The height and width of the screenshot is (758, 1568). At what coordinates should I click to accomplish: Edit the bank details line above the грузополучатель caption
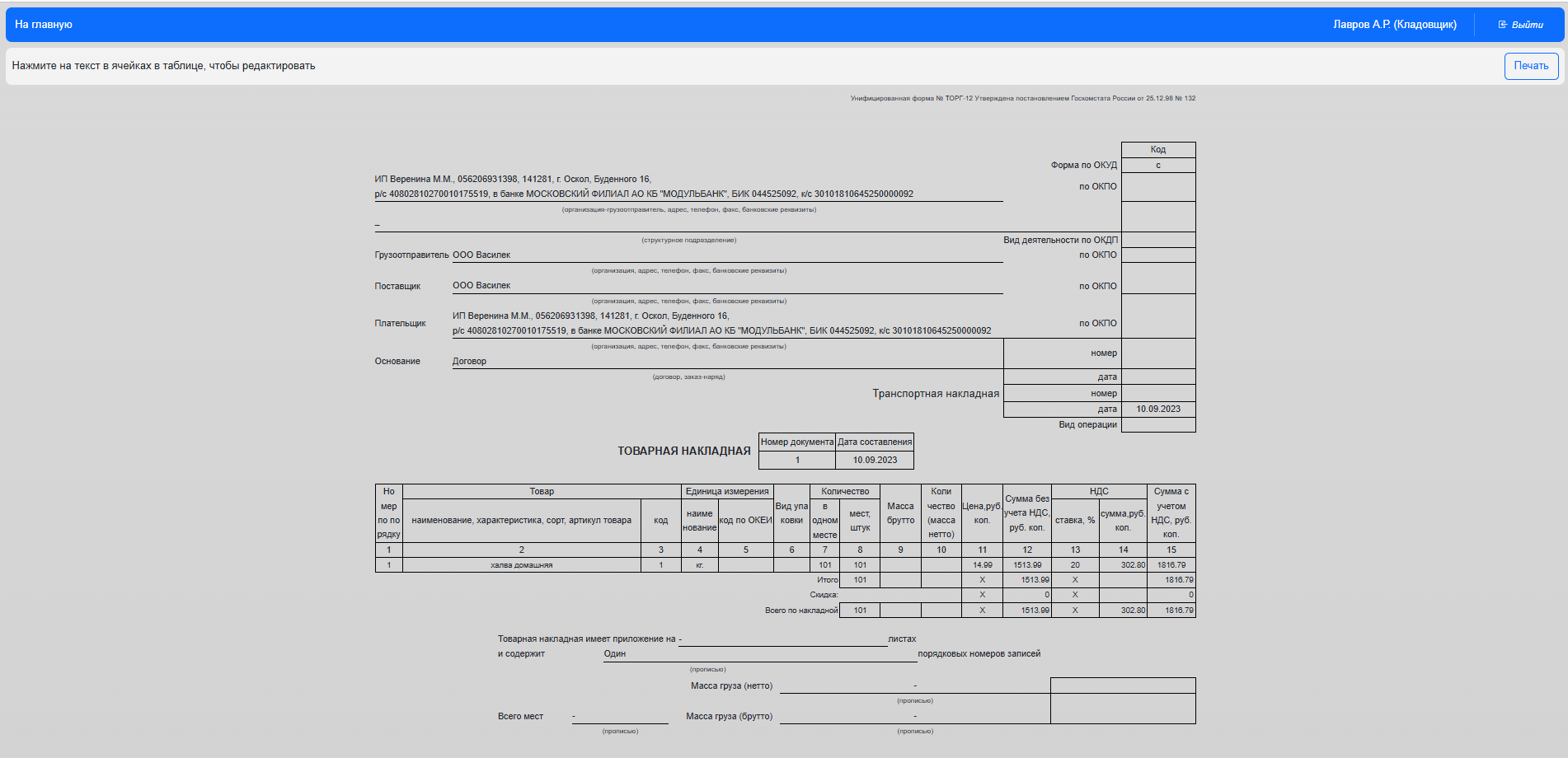644,194
